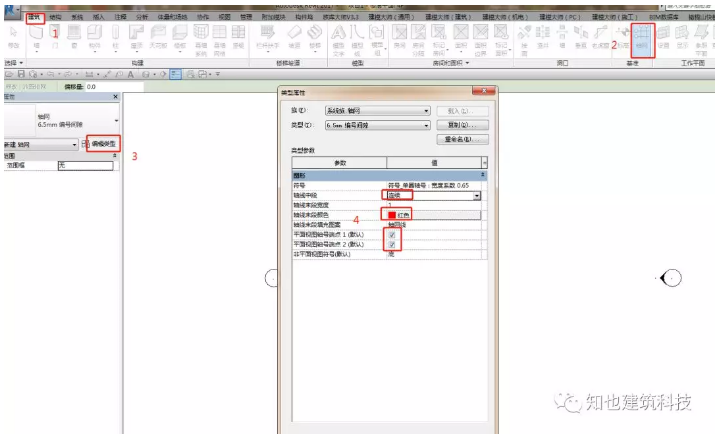Click the 范围框 (Scope Box) value field
The image size is (716, 440).
[x=85, y=165]
